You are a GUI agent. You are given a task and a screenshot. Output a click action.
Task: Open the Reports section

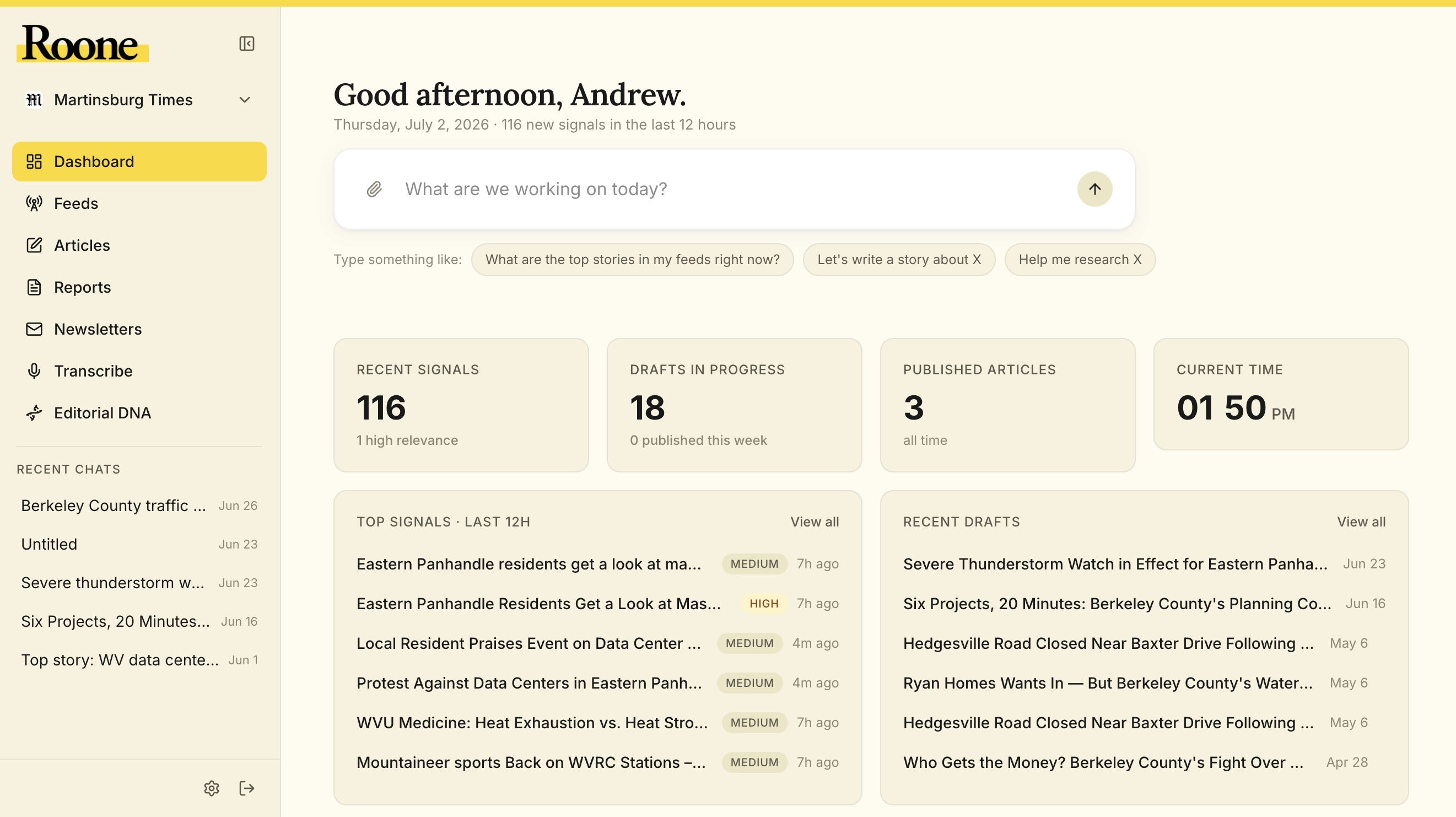pyautogui.click(x=139, y=287)
